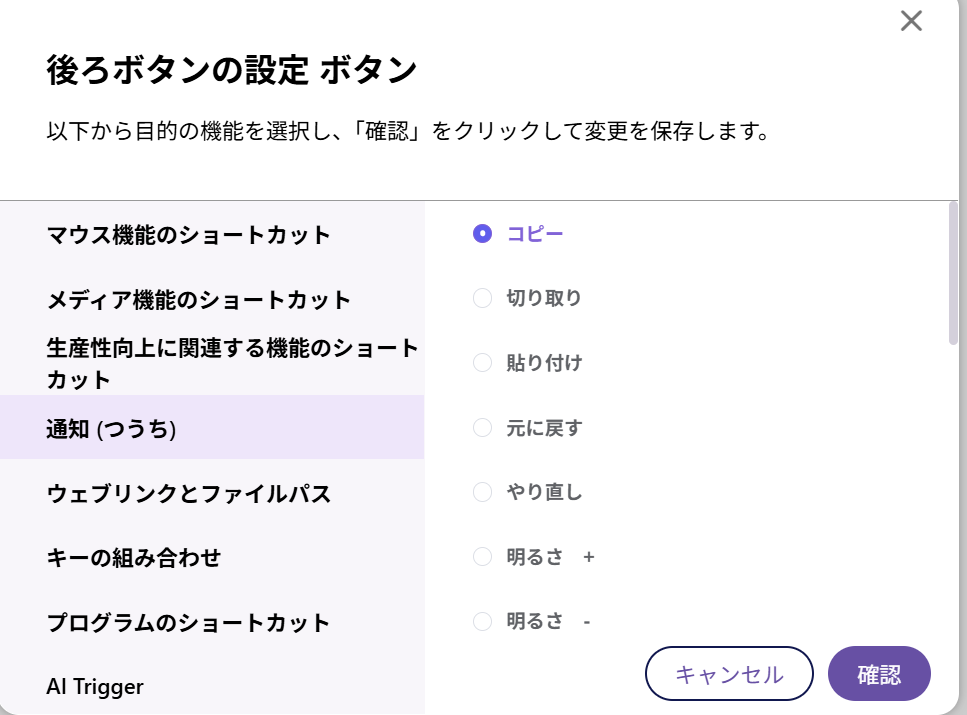Select the 通知 (つうち) category
Image resolution: width=967 pixels, height=715 pixels.
point(113,427)
